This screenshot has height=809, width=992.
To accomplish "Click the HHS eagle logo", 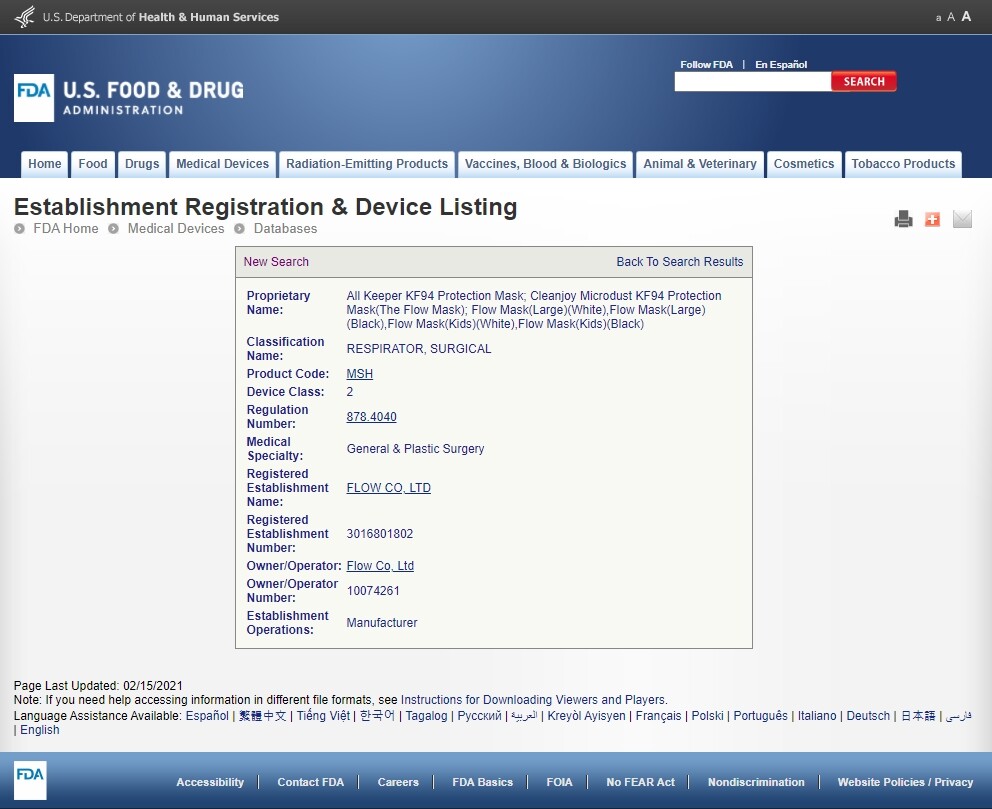I will pyautogui.click(x=25, y=16).
